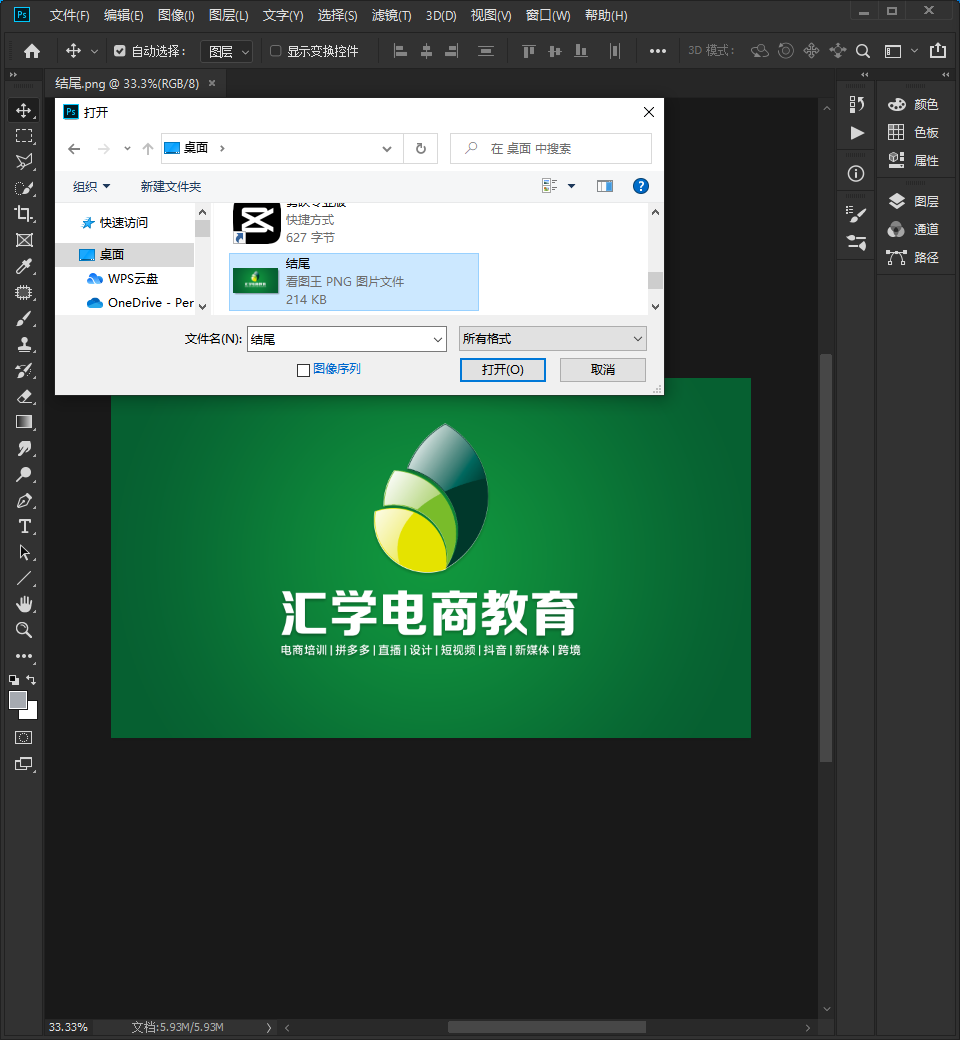Select the Line tool

[24, 578]
